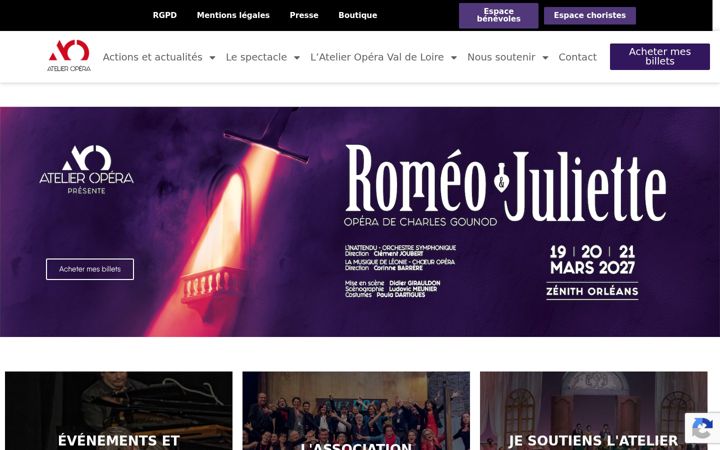
Task: Open the RGPD link
Action: pos(165,15)
